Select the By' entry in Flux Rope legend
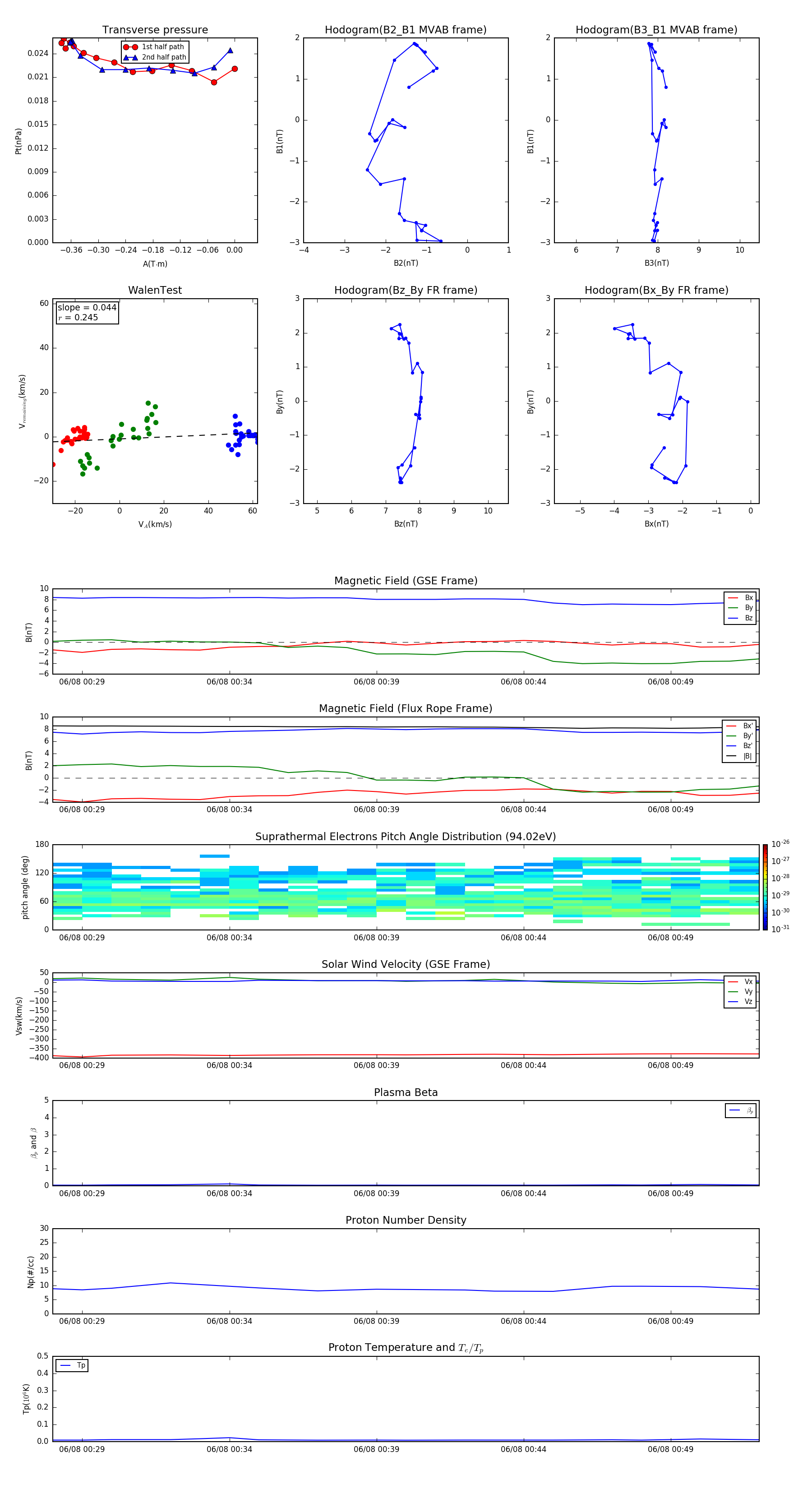Image resolution: width=812 pixels, height=1489 pixels. (740, 736)
